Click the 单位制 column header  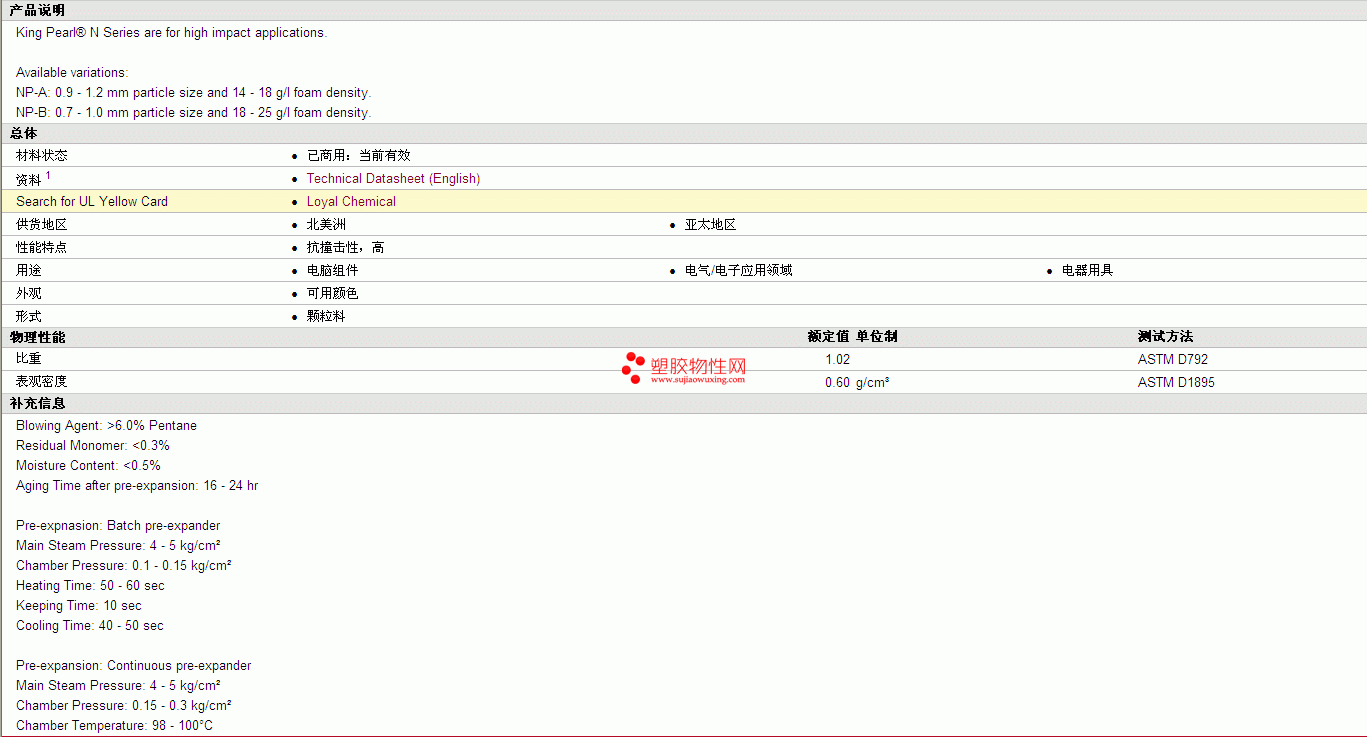coord(877,336)
